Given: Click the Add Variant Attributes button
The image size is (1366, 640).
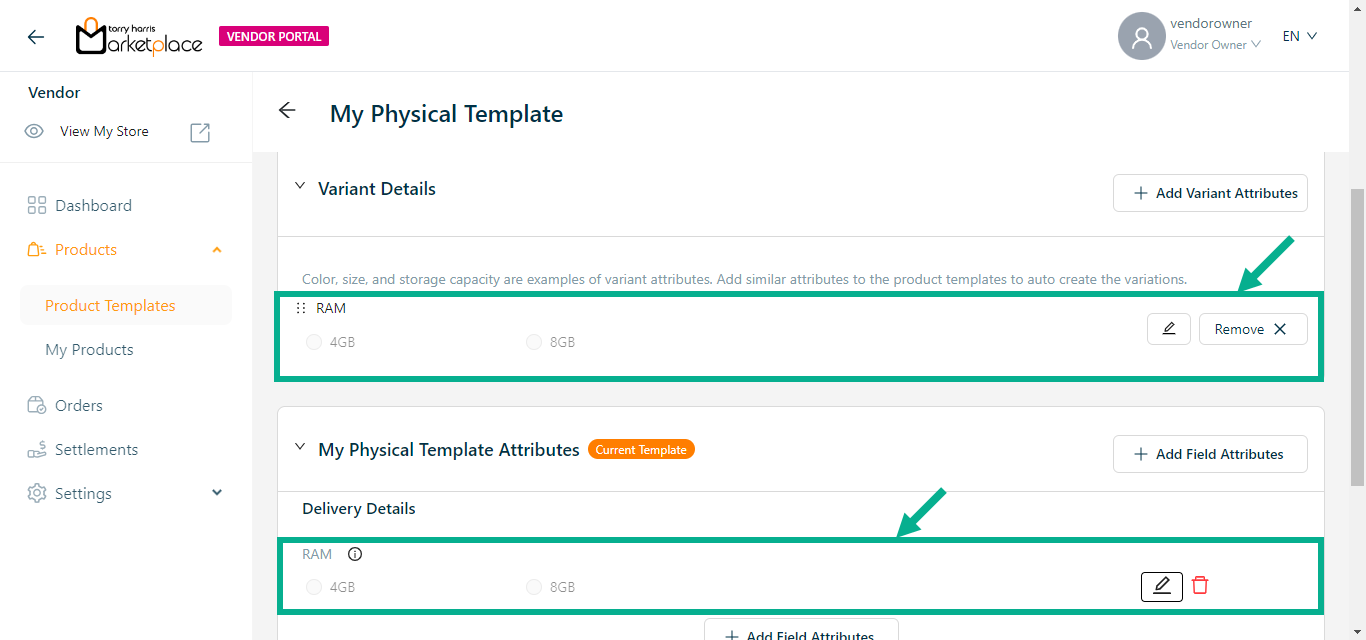Looking at the screenshot, I should pyautogui.click(x=1210, y=193).
